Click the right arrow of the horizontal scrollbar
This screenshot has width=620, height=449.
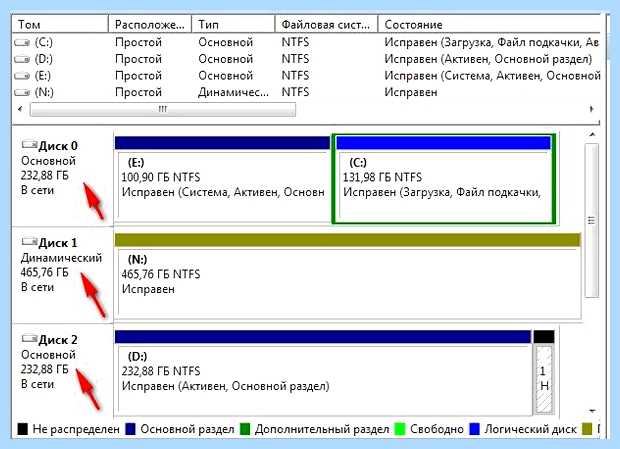point(592,109)
